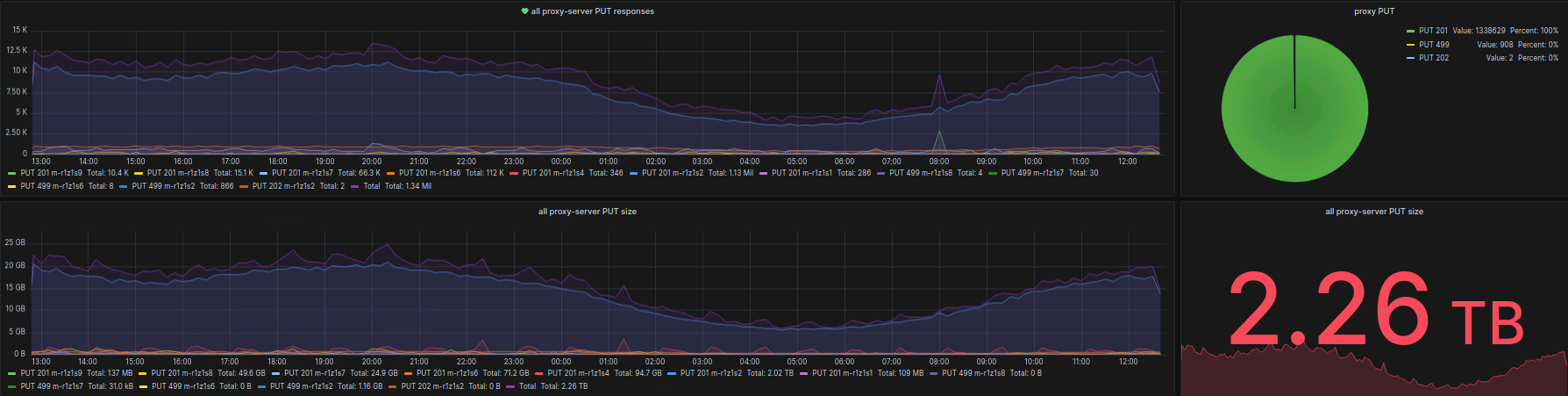Toggle the Total series showing 2.26 TB in legend
The width and height of the screenshot is (1568, 396).
(527, 386)
